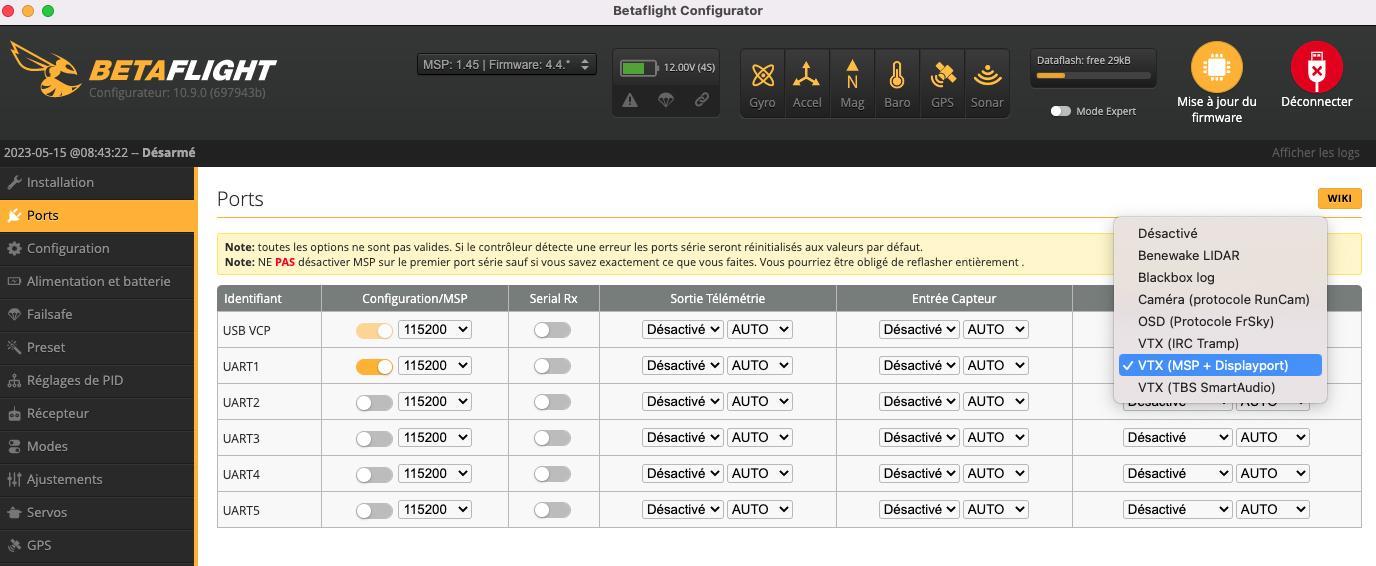Click the UART5 identifier cell

click(269, 510)
